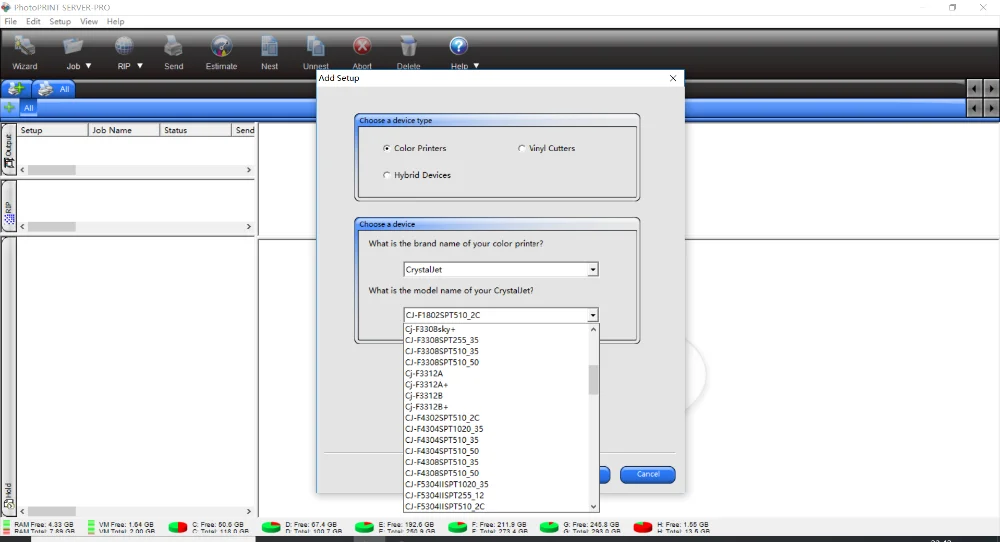
Task: Select CJ-F5304IISPT1020_35 from model list
Action: tap(496, 484)
